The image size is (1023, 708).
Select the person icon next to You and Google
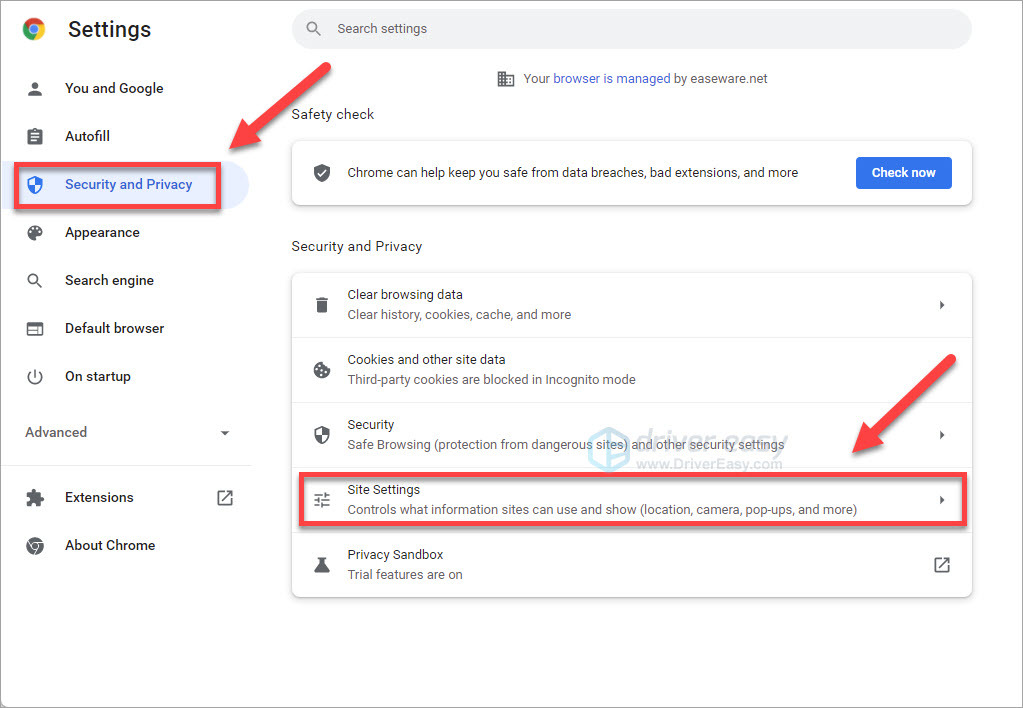35,88
